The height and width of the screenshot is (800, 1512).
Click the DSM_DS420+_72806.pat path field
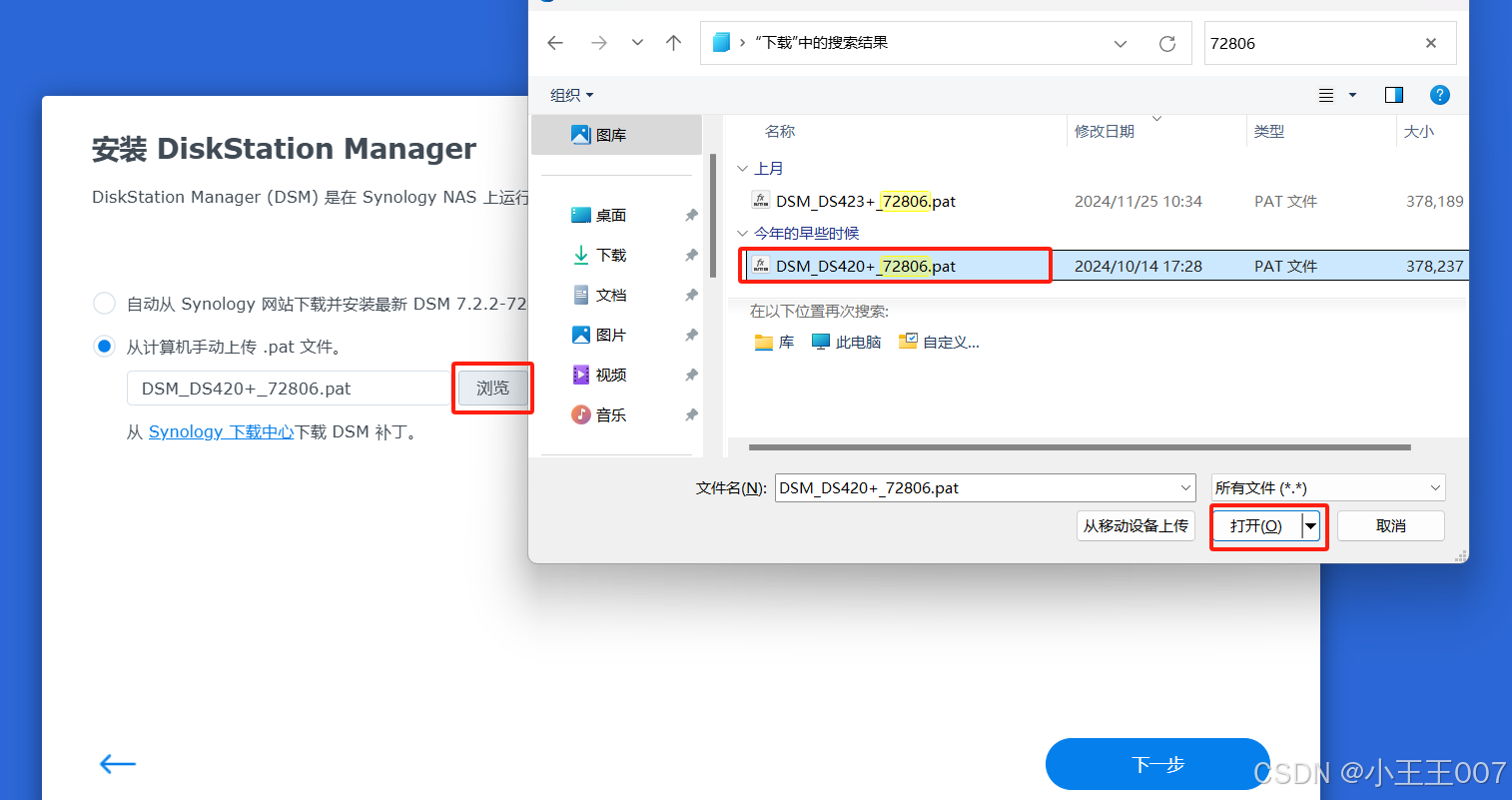290,389
